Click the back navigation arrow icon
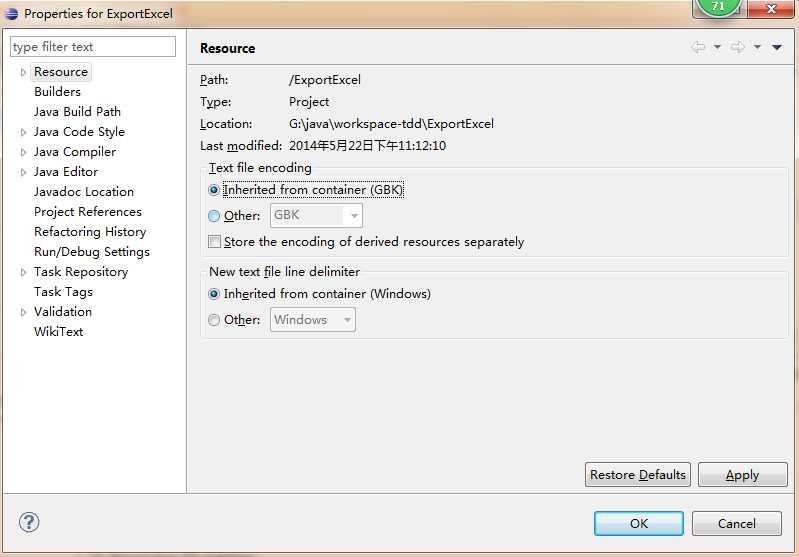 click(x=699, y=47)
